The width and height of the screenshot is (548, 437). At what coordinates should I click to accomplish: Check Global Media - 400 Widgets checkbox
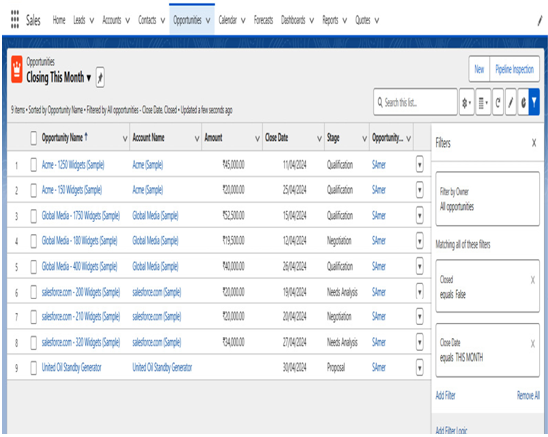pyautogui.click(x=34, y=267)
